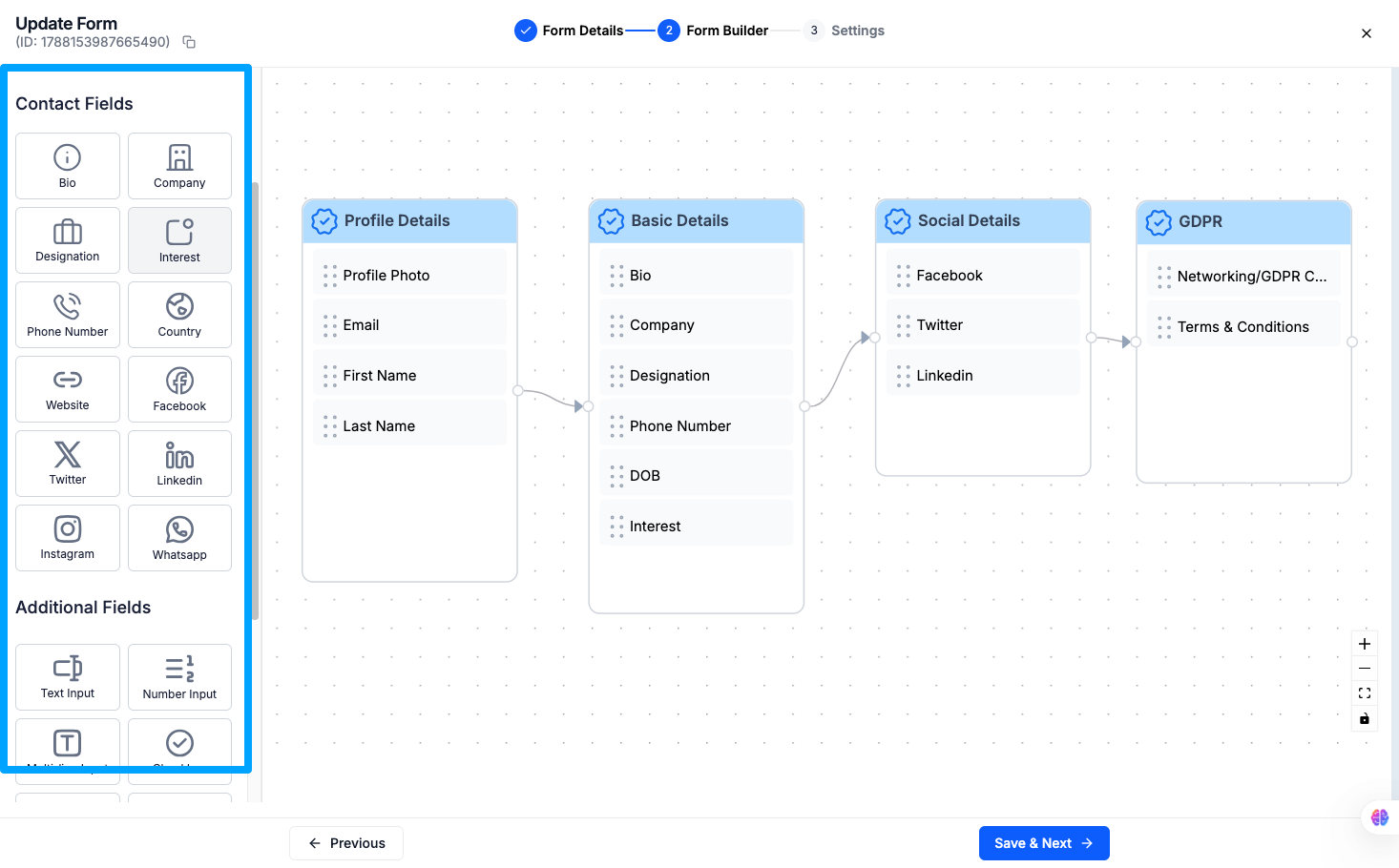
Task: Close the Update Form dialog
Action: 1367,33
